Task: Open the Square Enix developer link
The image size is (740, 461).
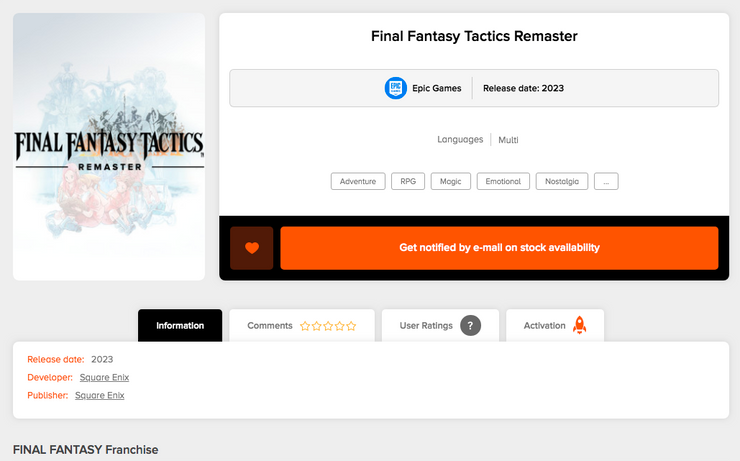Action: click(104, 377)
